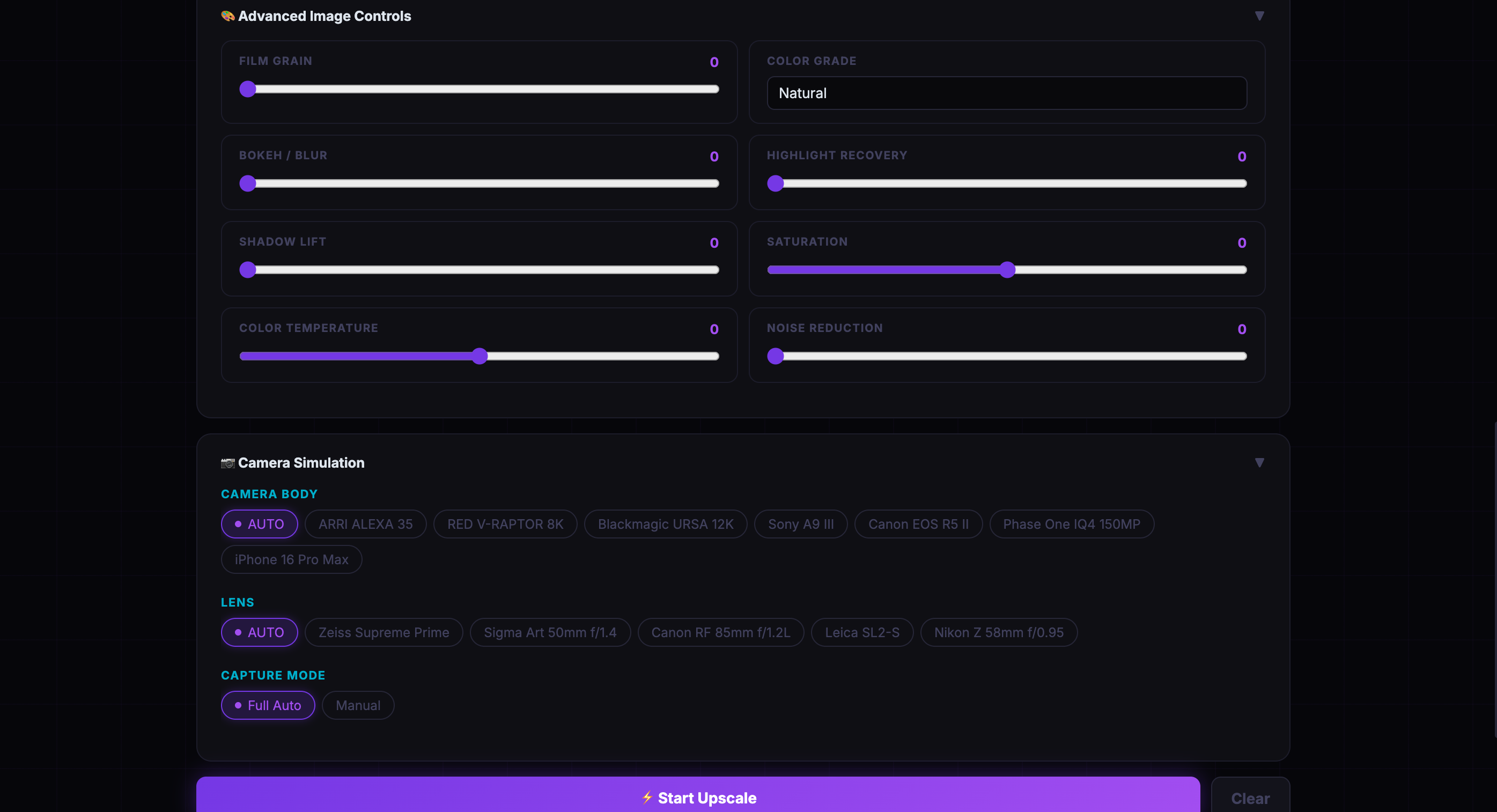The width and height of the screenshot is (1497, 812).
Task: Choose Sigma Art 50mm f/1.4 lens
Action: pyautogui.click(x=550, y=632)
